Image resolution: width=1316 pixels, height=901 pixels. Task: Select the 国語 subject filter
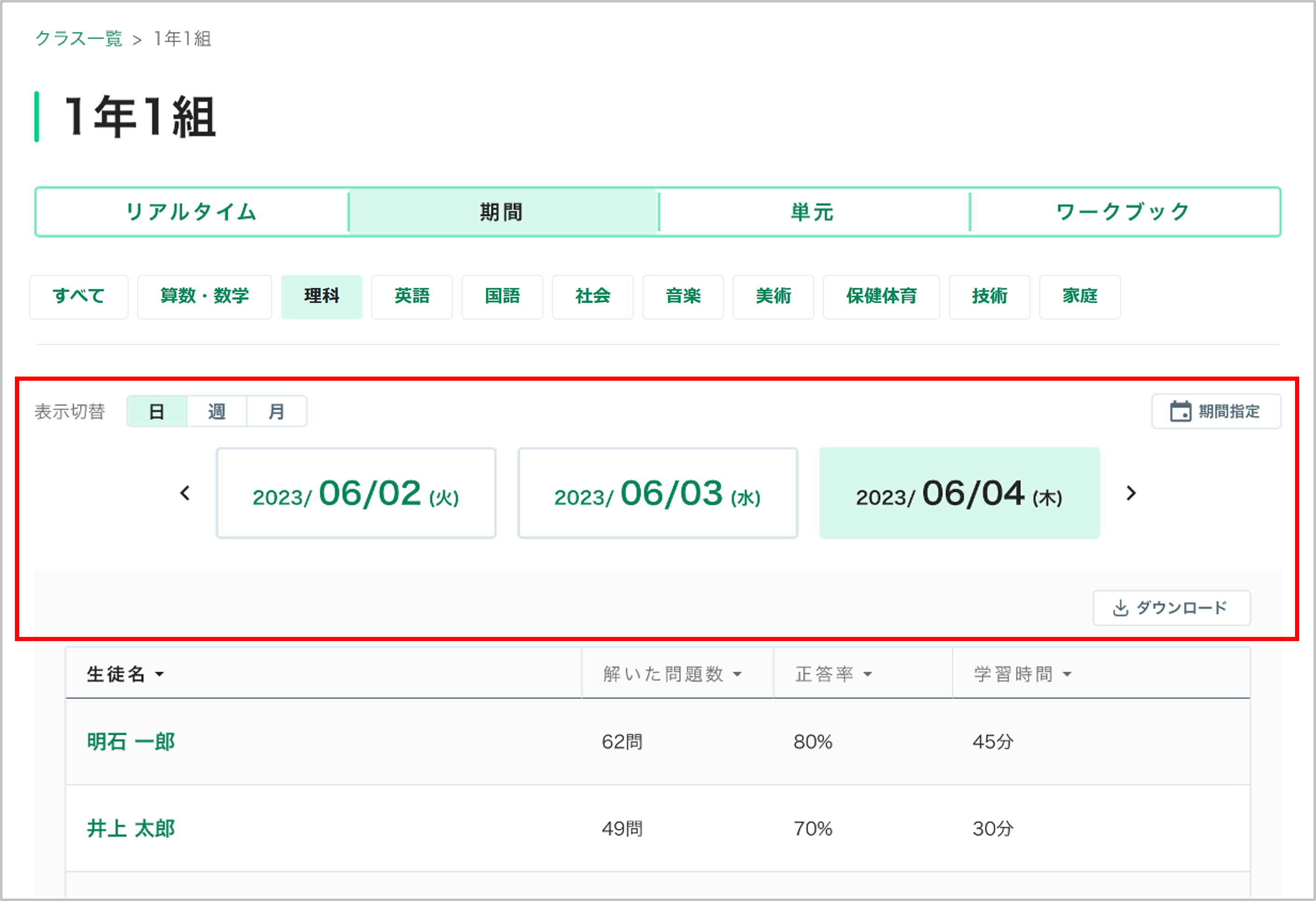502,297
